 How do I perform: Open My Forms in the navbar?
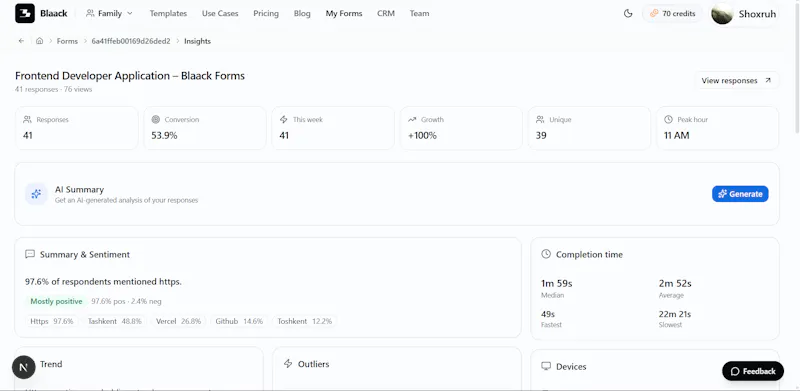click(344, 14)
